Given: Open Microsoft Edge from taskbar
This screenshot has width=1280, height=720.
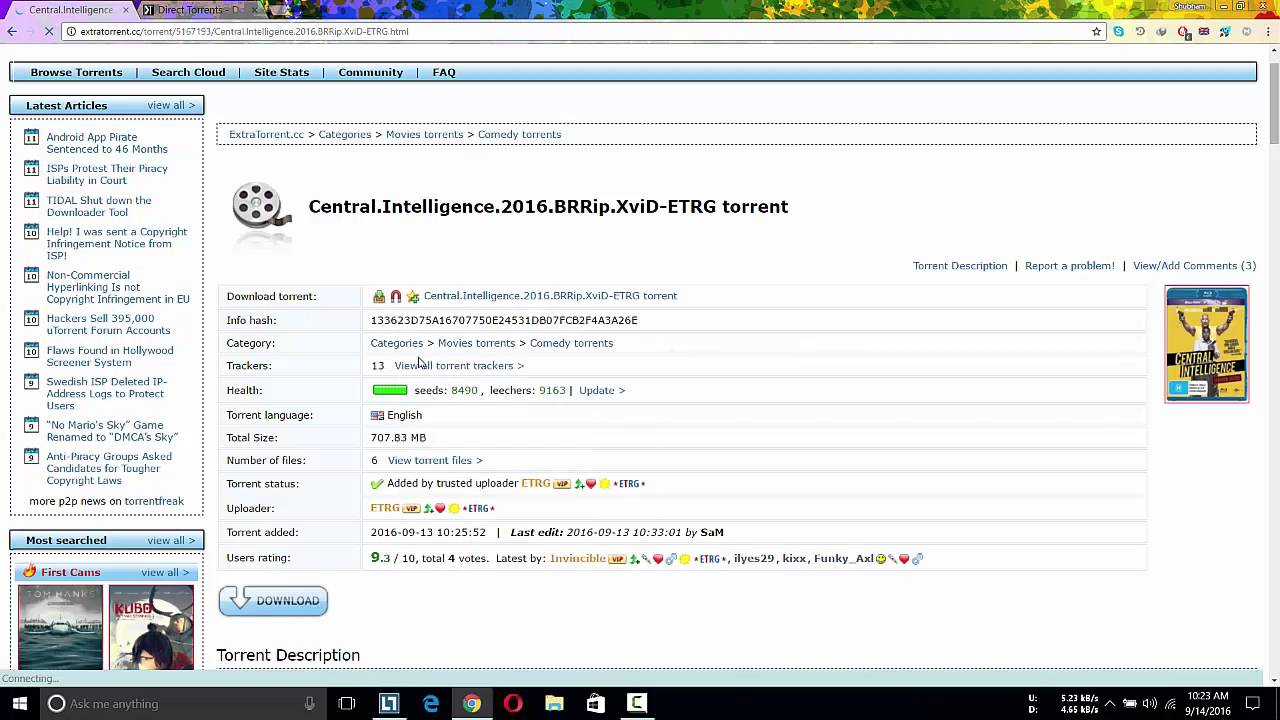Looking at the screenshot, I should (x=431, y=703).
